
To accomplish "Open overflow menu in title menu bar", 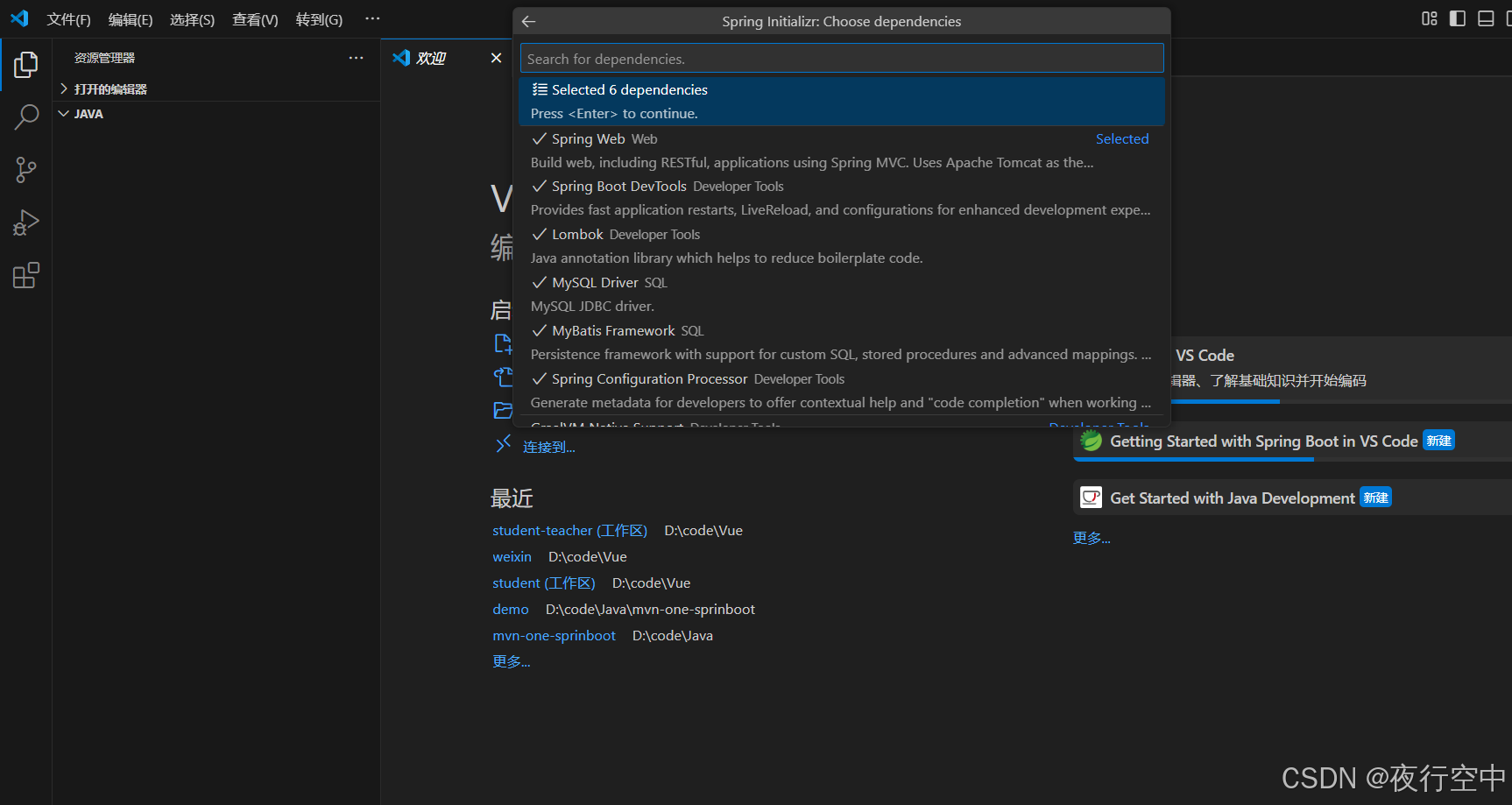I will coord(372,18).
